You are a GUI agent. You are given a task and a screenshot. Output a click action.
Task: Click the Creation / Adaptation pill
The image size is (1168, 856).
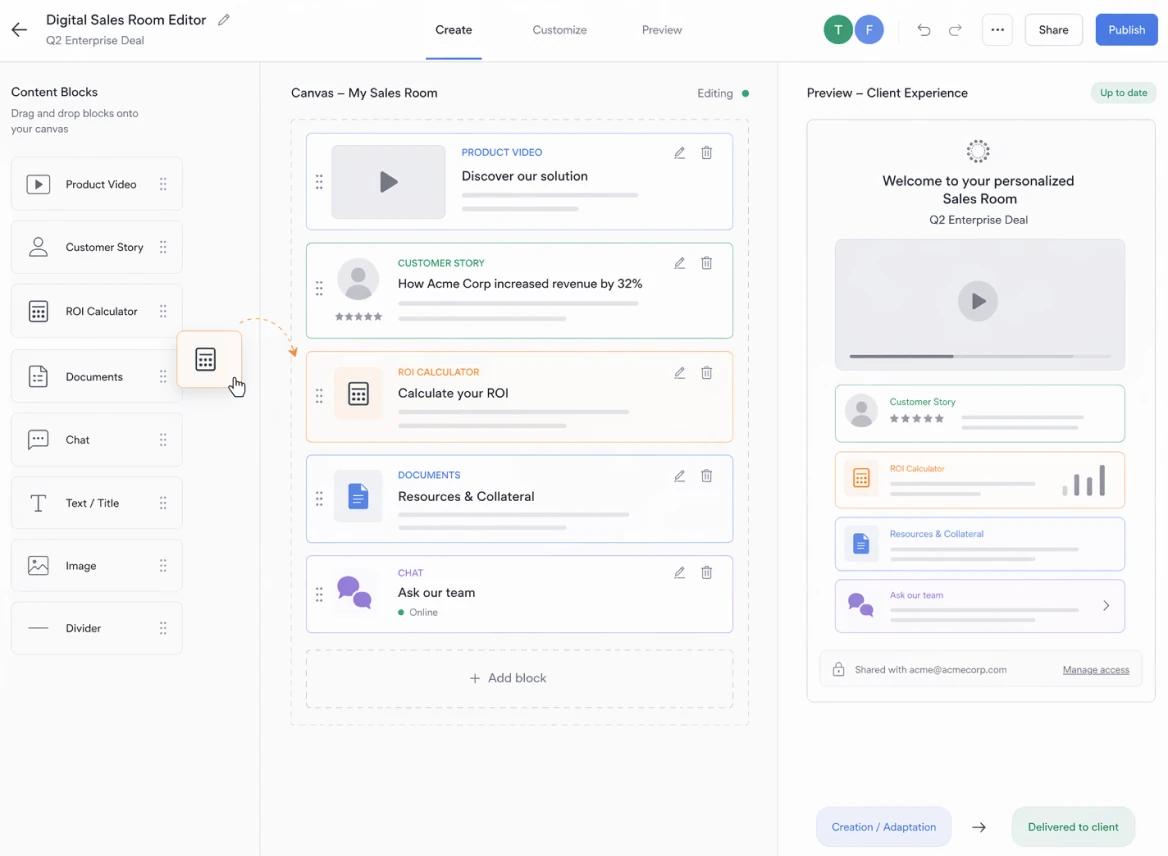[883, 827]
